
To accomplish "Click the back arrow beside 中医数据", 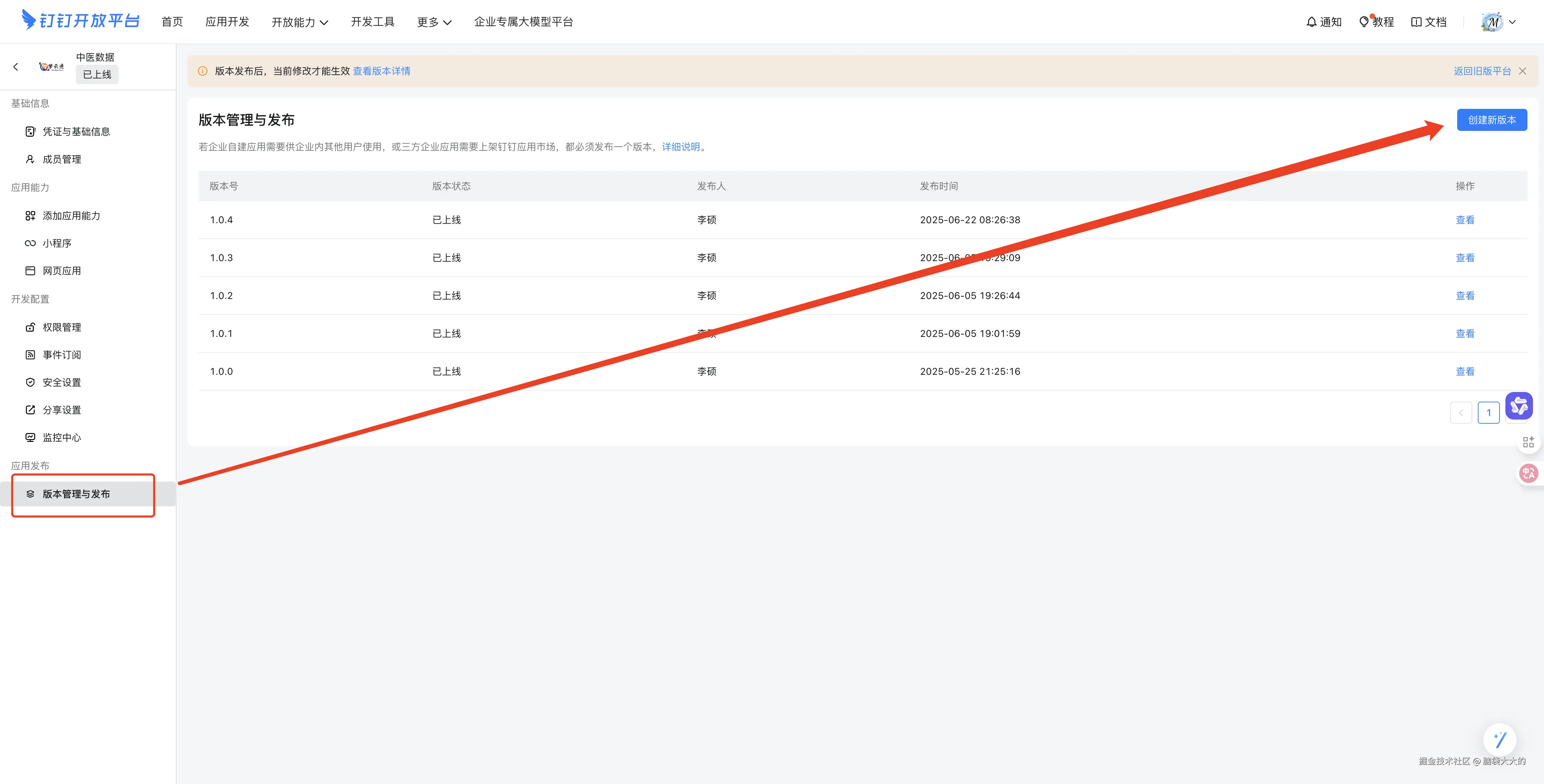I will [x=16, y=66].
